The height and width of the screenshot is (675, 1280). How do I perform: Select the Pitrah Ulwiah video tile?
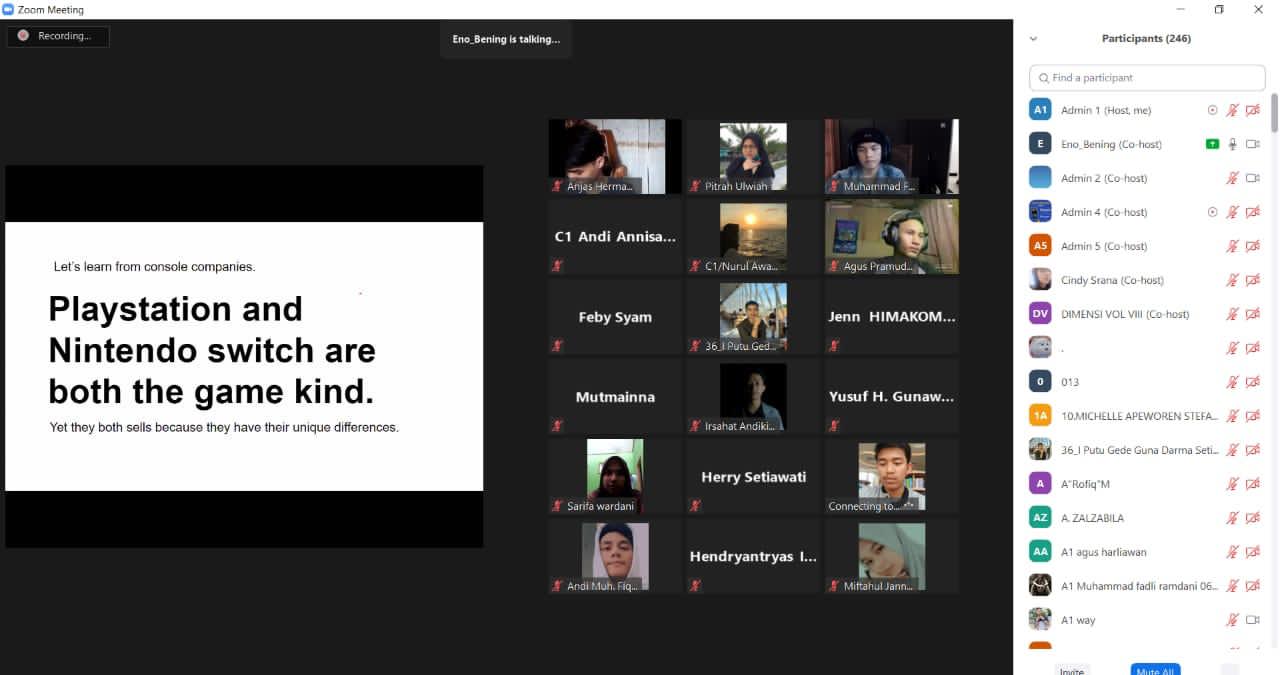(x=752, y=156)
